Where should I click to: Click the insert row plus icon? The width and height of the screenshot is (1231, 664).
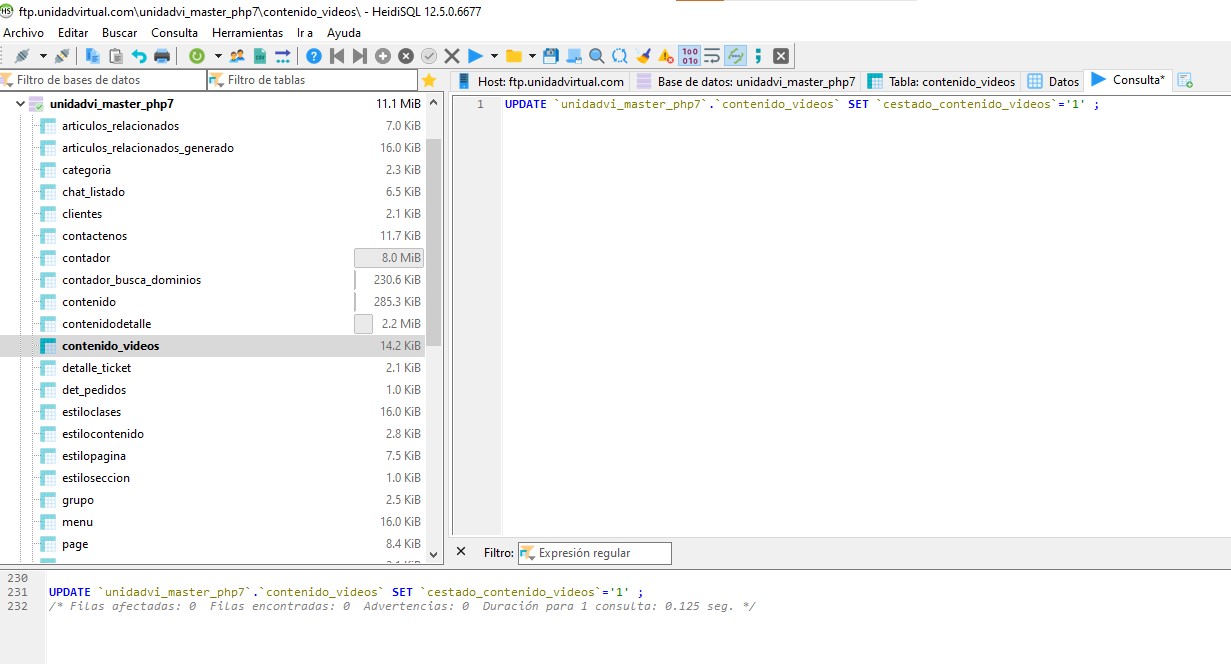pyautogui.click(x=383, y=56)
